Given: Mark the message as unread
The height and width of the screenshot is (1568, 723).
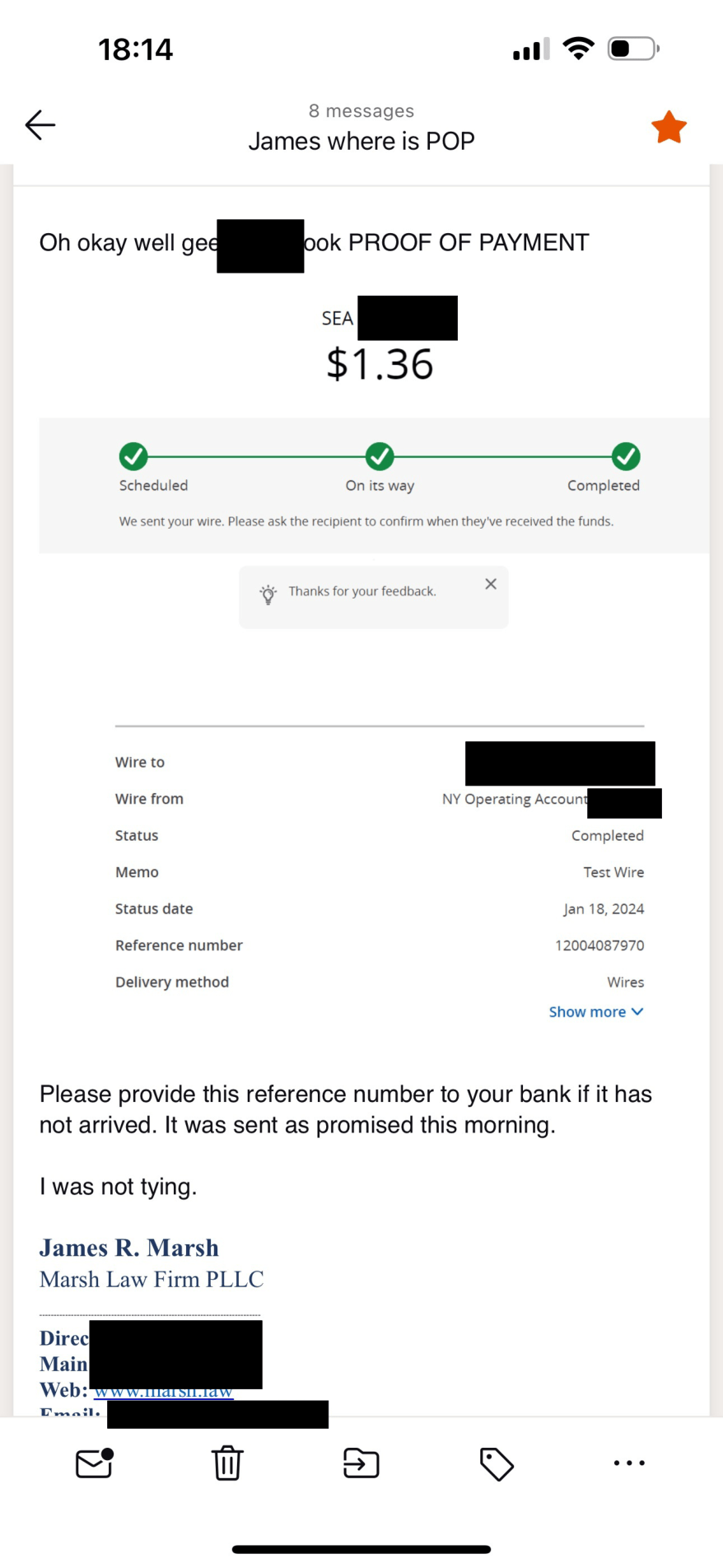Looking at the screenshot, I should (x=94, y=1463).
